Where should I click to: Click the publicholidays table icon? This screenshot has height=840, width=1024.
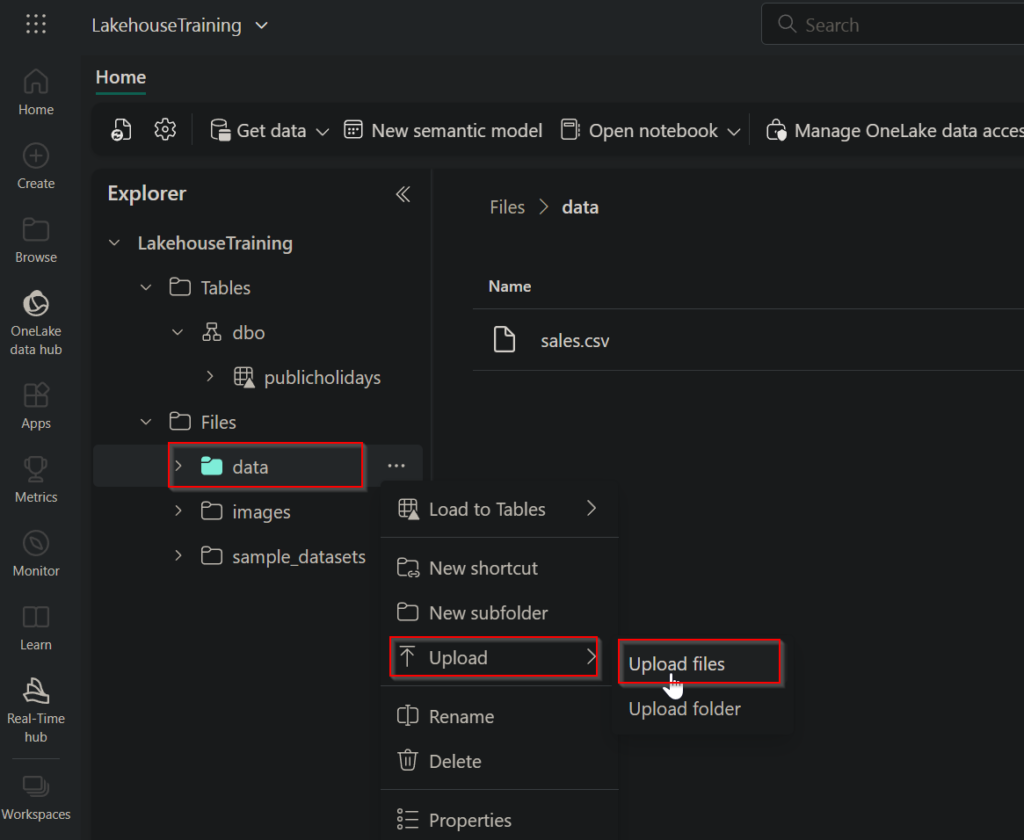coord(244,378)
